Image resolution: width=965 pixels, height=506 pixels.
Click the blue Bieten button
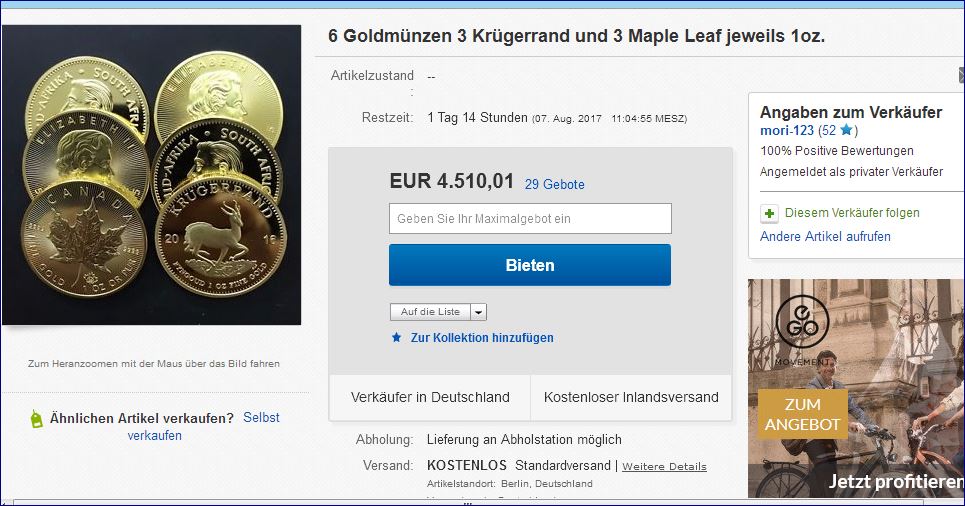click(530, 265)
